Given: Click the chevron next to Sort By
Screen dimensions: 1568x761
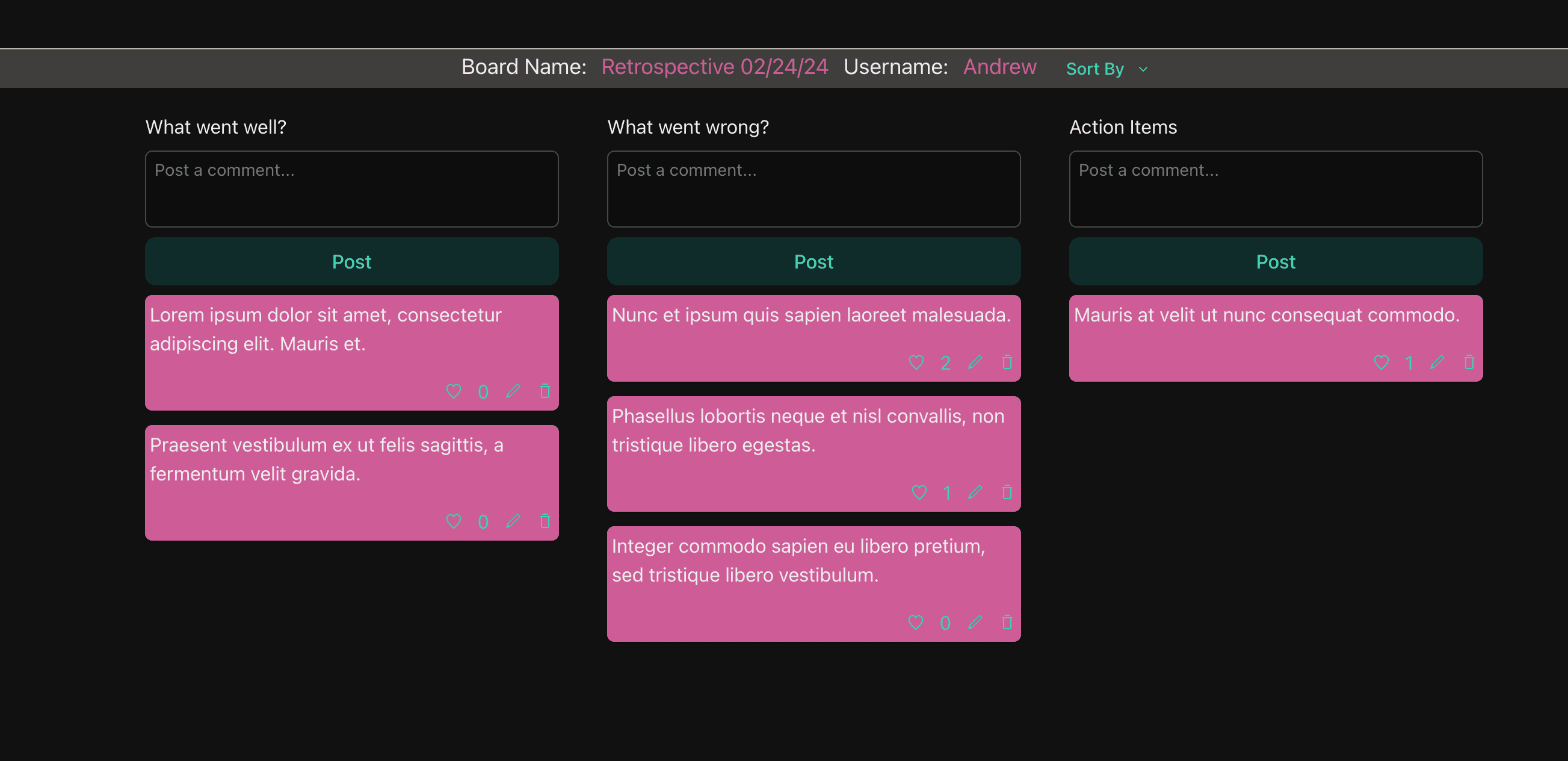Looking at the screenshot, I should pyautogui.click(x=1143, y=69).
